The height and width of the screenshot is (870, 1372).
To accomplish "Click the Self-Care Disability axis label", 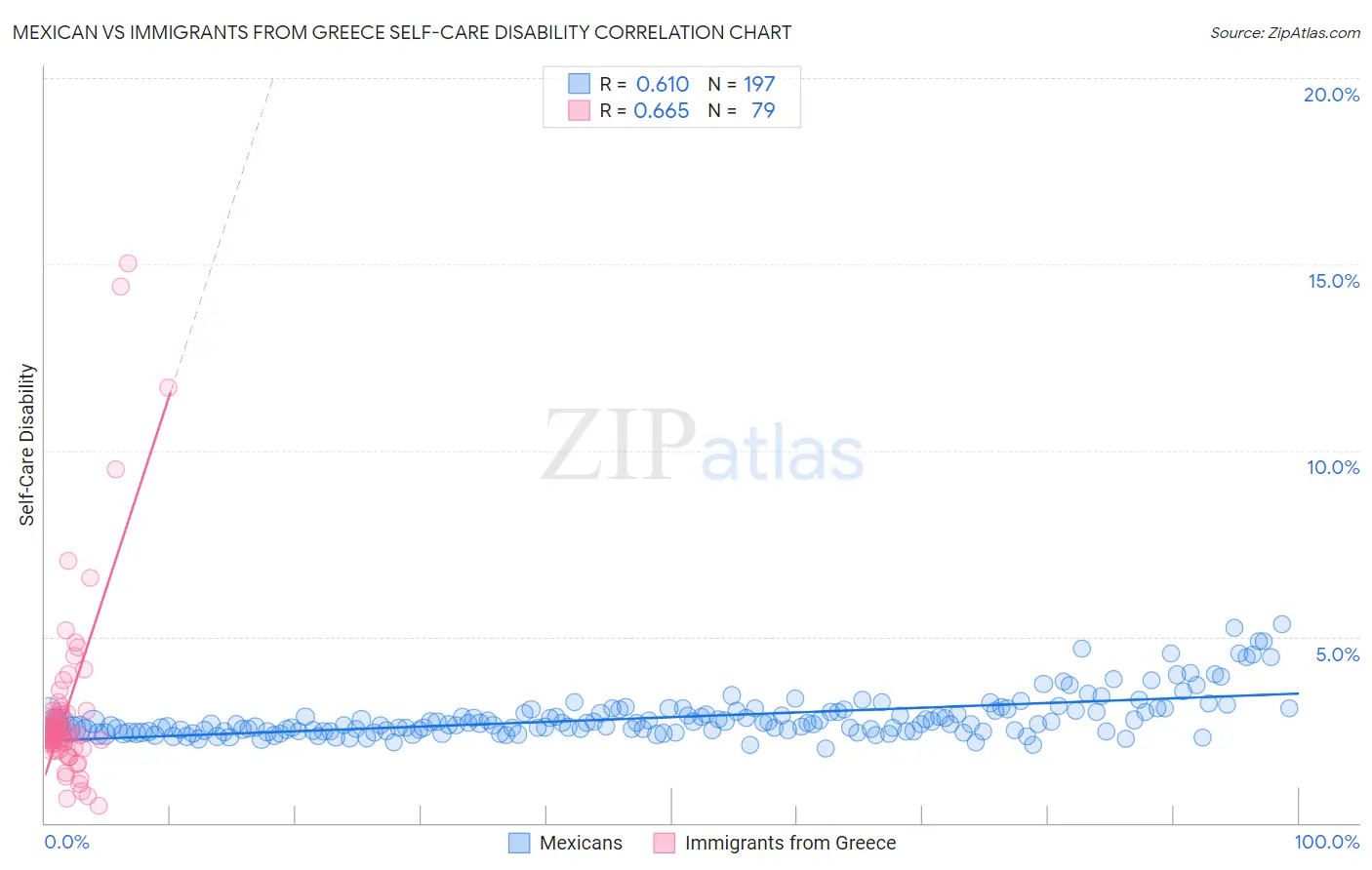I will (27, 445).
